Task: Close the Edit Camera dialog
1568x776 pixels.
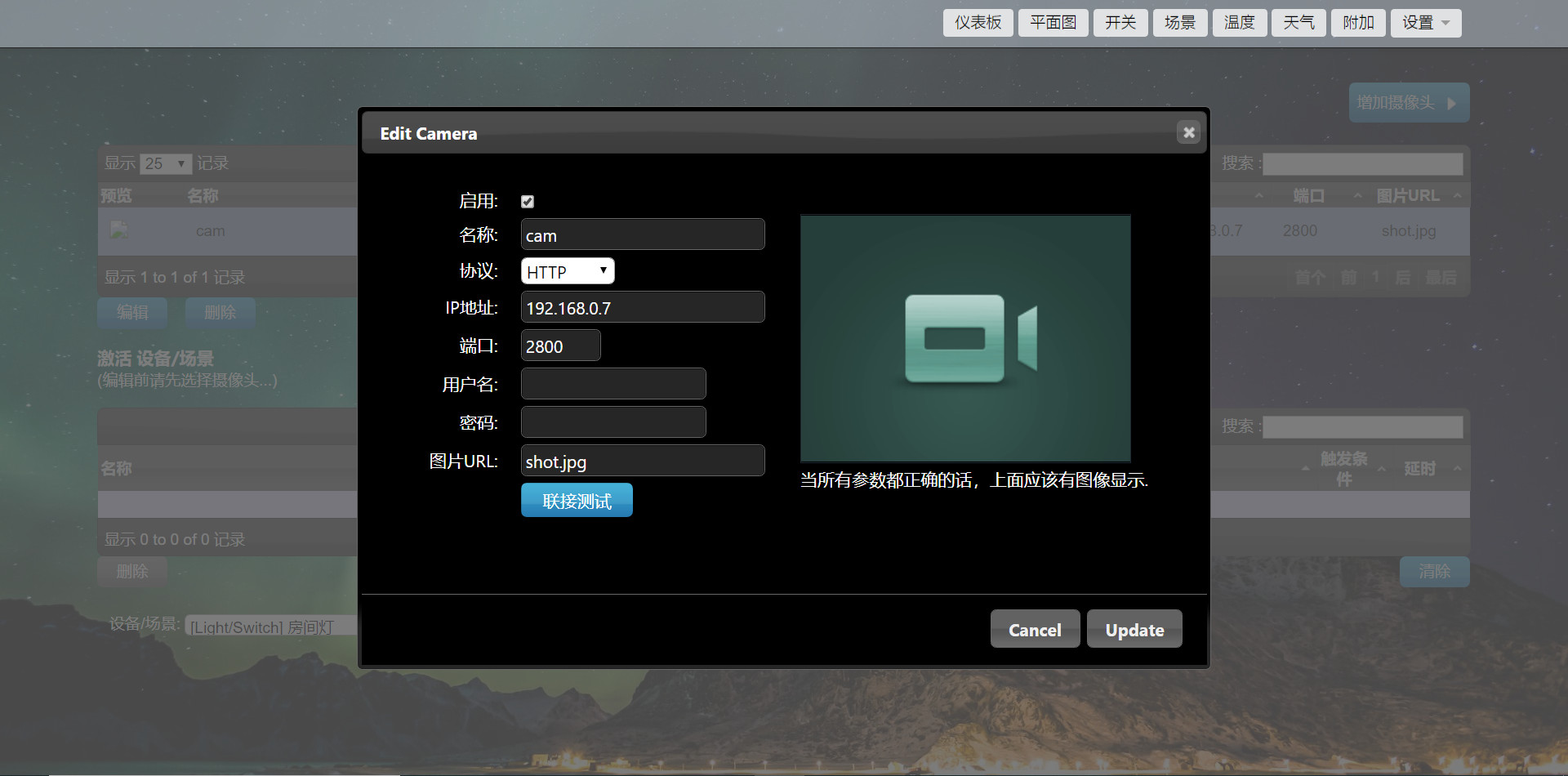Action: pyautogui.click(x=1188, y=132)
